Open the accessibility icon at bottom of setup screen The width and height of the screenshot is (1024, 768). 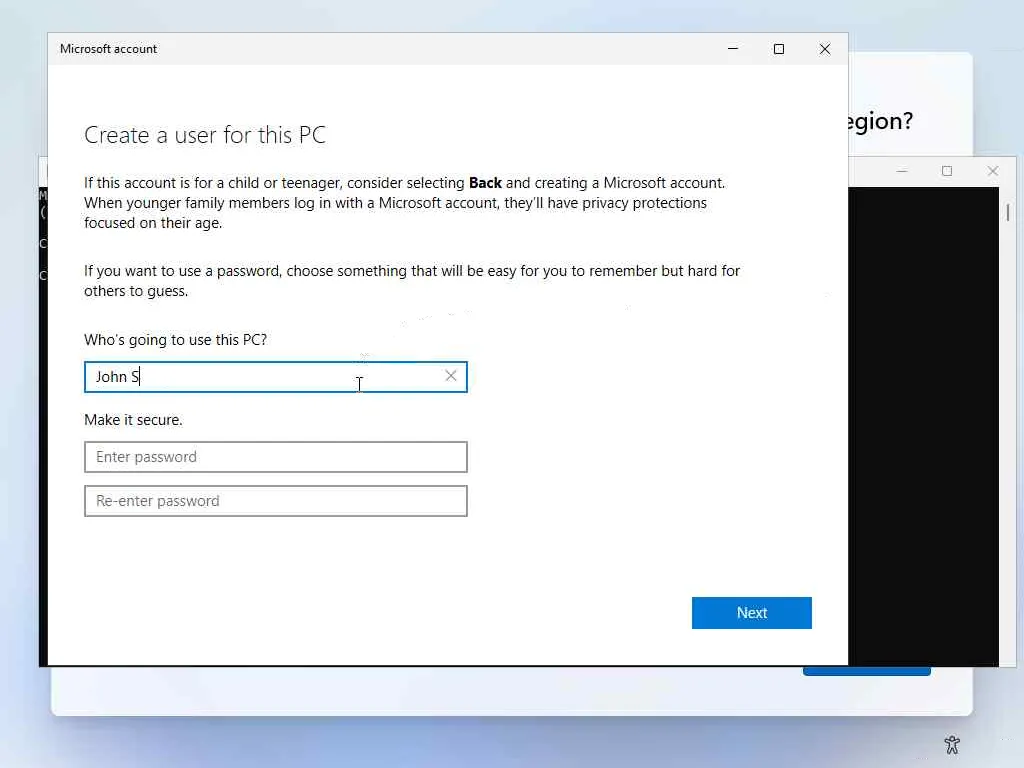[x=952, y=744]
